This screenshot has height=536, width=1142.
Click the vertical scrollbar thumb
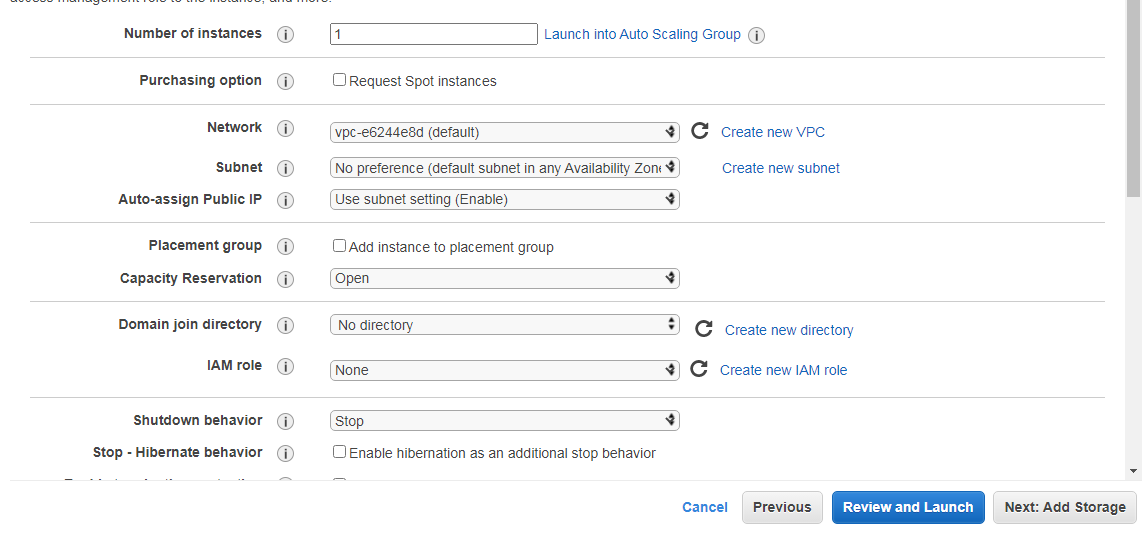point(1133,100)
